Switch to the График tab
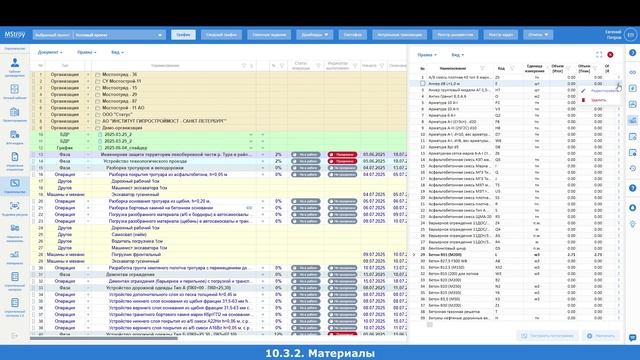This screenshot has height=360, width=640. coord(183,35)
